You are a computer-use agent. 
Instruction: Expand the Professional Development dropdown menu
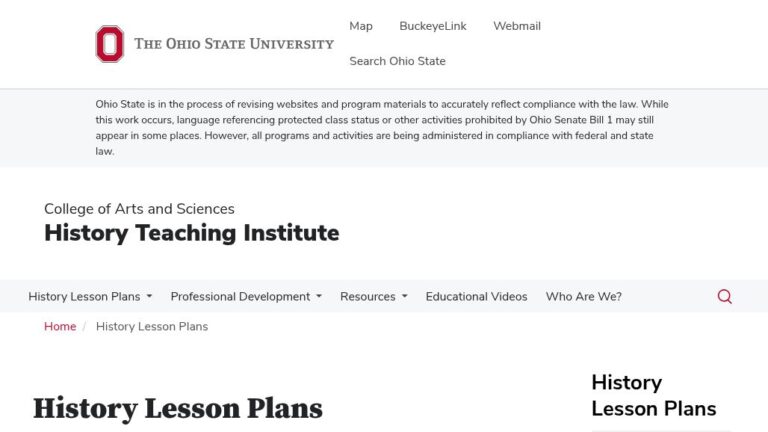(x=246, y=296)
